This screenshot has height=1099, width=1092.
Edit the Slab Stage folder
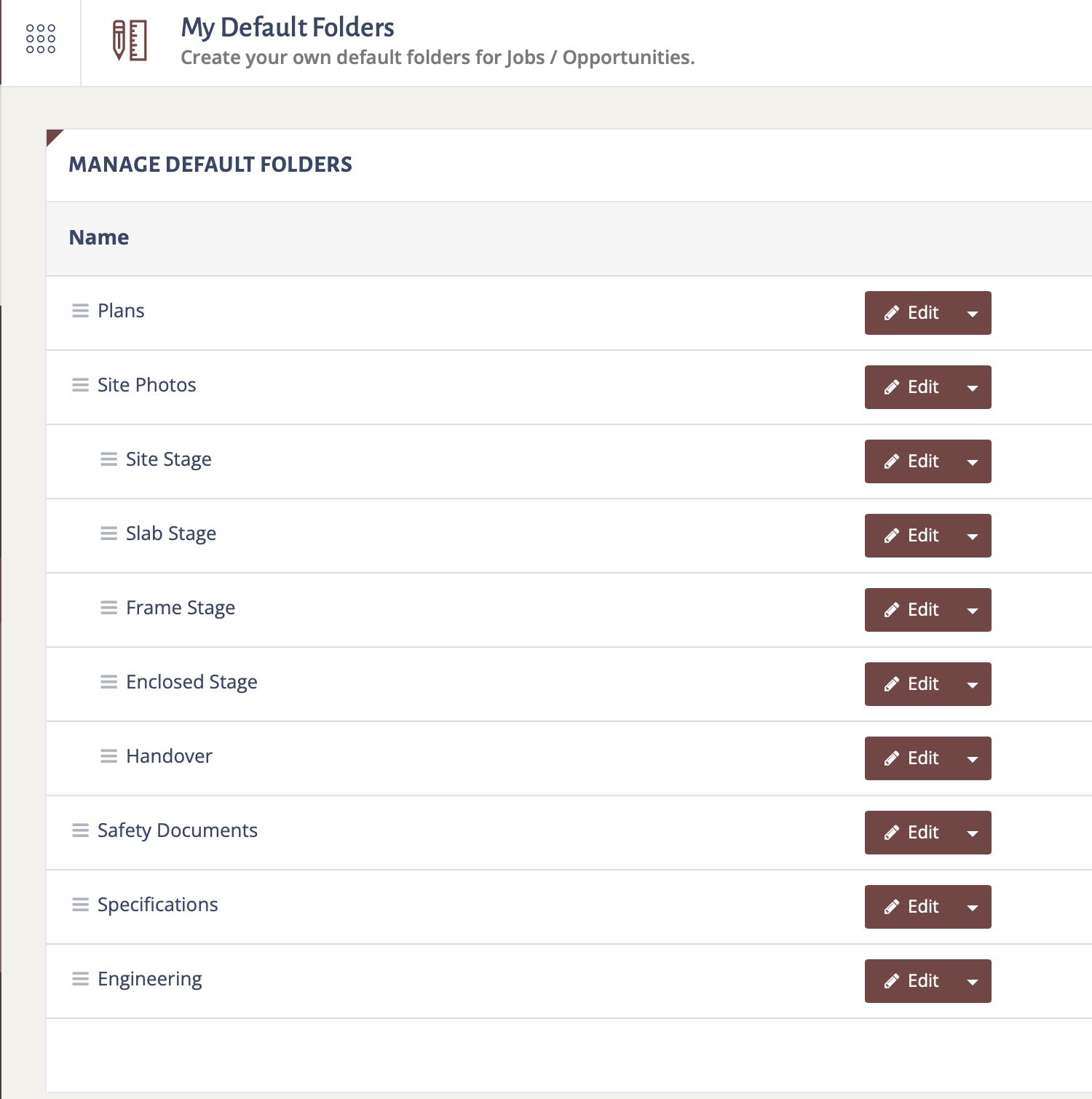tap(910, 536)
